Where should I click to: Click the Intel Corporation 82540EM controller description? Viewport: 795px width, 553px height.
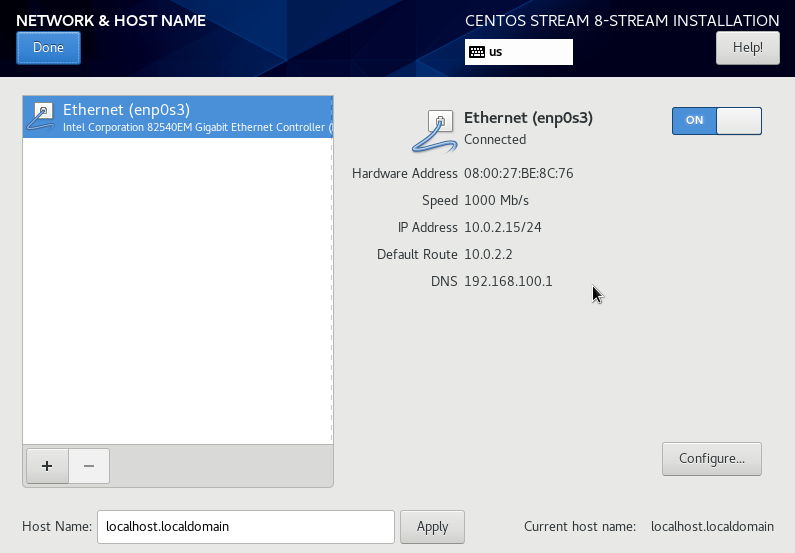198,127
